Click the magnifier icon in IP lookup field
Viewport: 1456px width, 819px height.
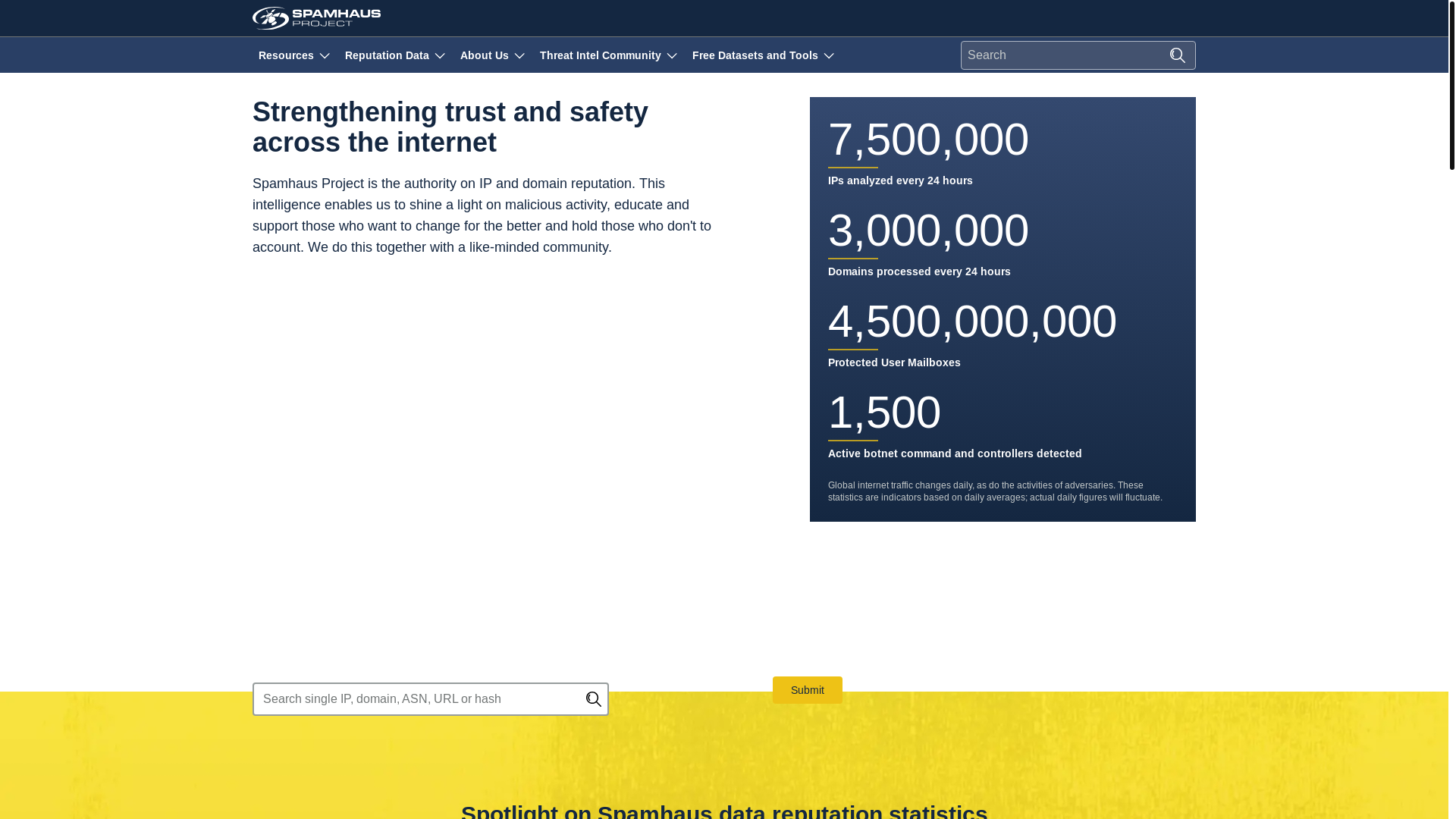[x=593, y=699]
